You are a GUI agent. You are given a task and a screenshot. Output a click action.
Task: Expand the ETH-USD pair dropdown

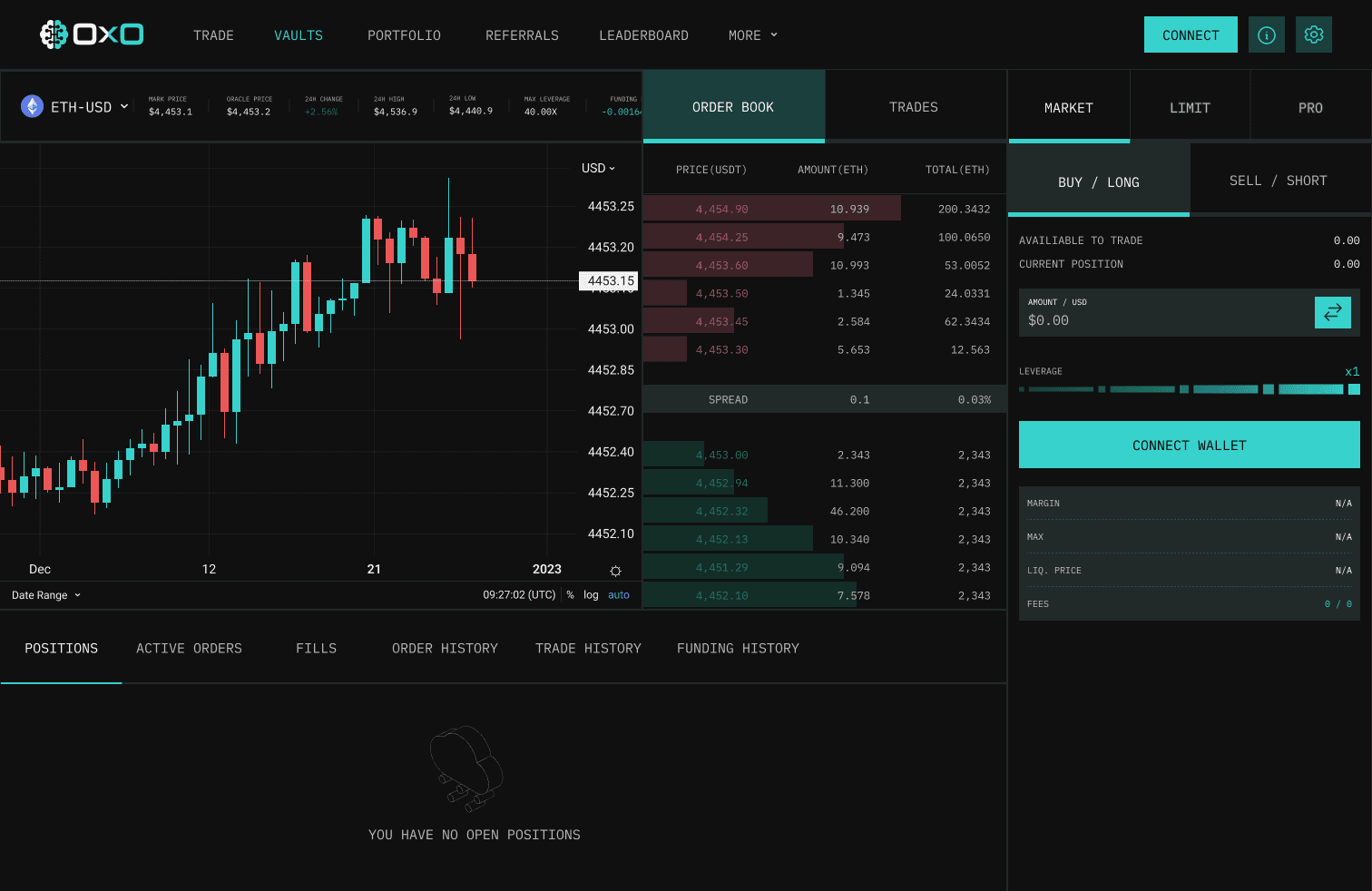click(124, 106)
